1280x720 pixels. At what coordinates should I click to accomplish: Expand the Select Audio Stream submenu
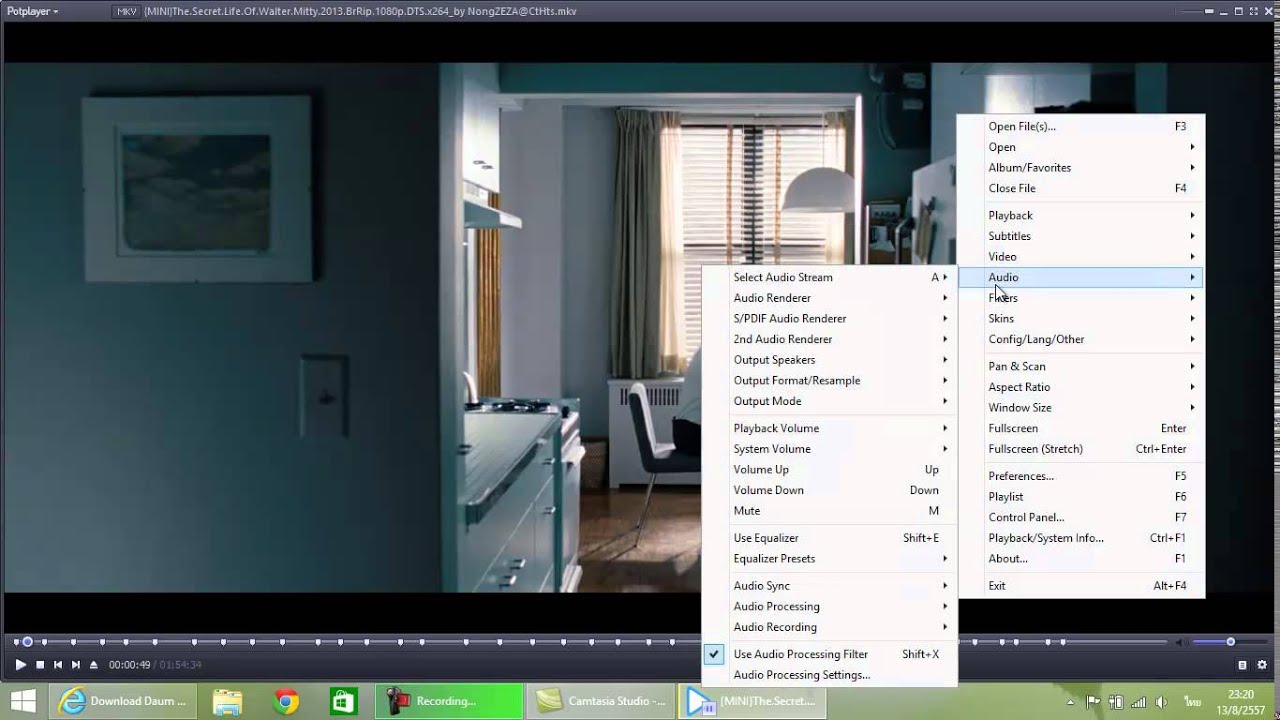click(x=829, y=277)
